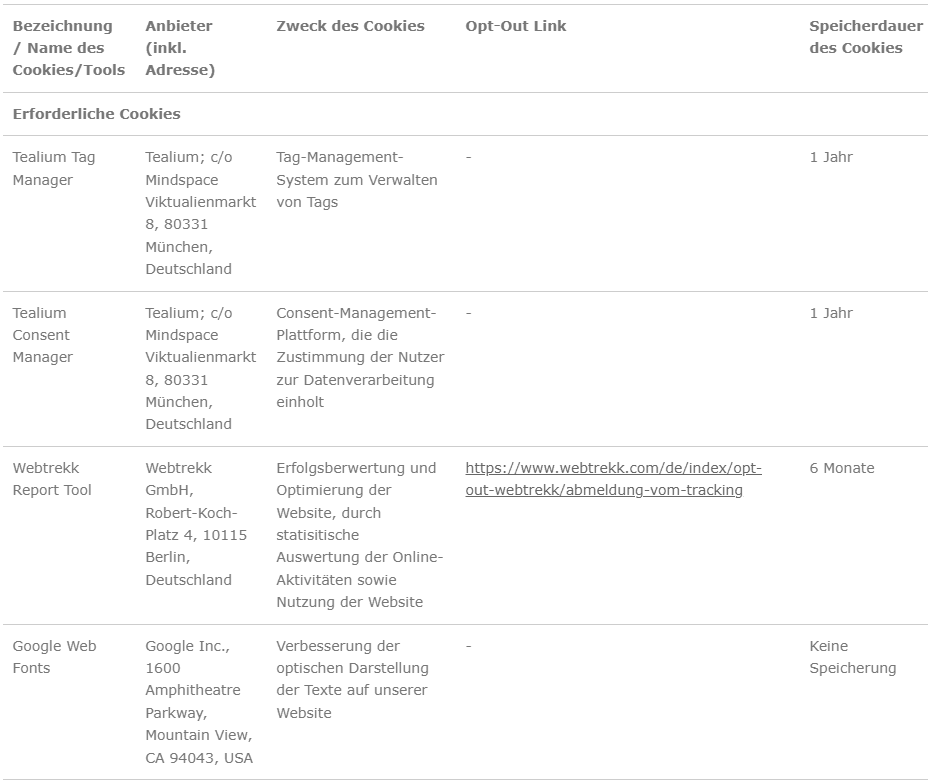Image resolution: width=928 pixels, height=780 pixels.
Task: Select the "Keine Speicherung" duration text
Action: pos(852,657)
